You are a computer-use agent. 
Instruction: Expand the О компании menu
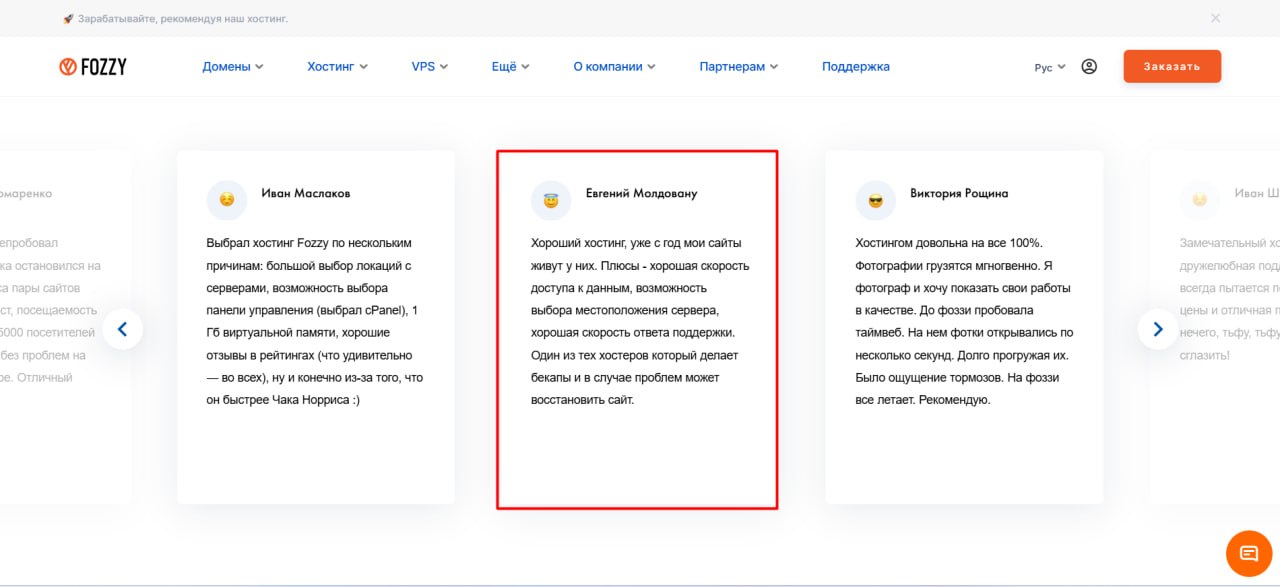(x=615, y=67)
